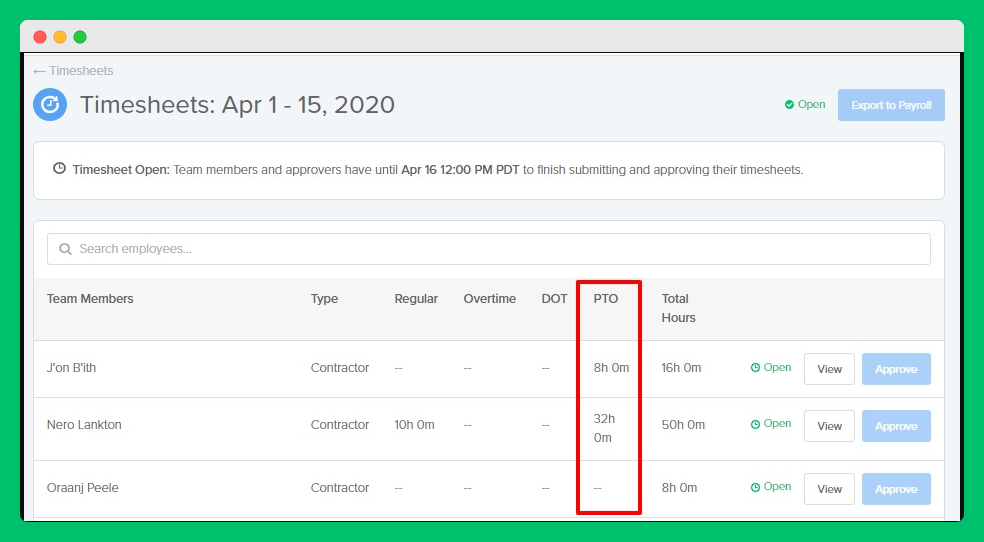
Task: Click Contractor type in Oraanj Peele row
Action: 340,487
